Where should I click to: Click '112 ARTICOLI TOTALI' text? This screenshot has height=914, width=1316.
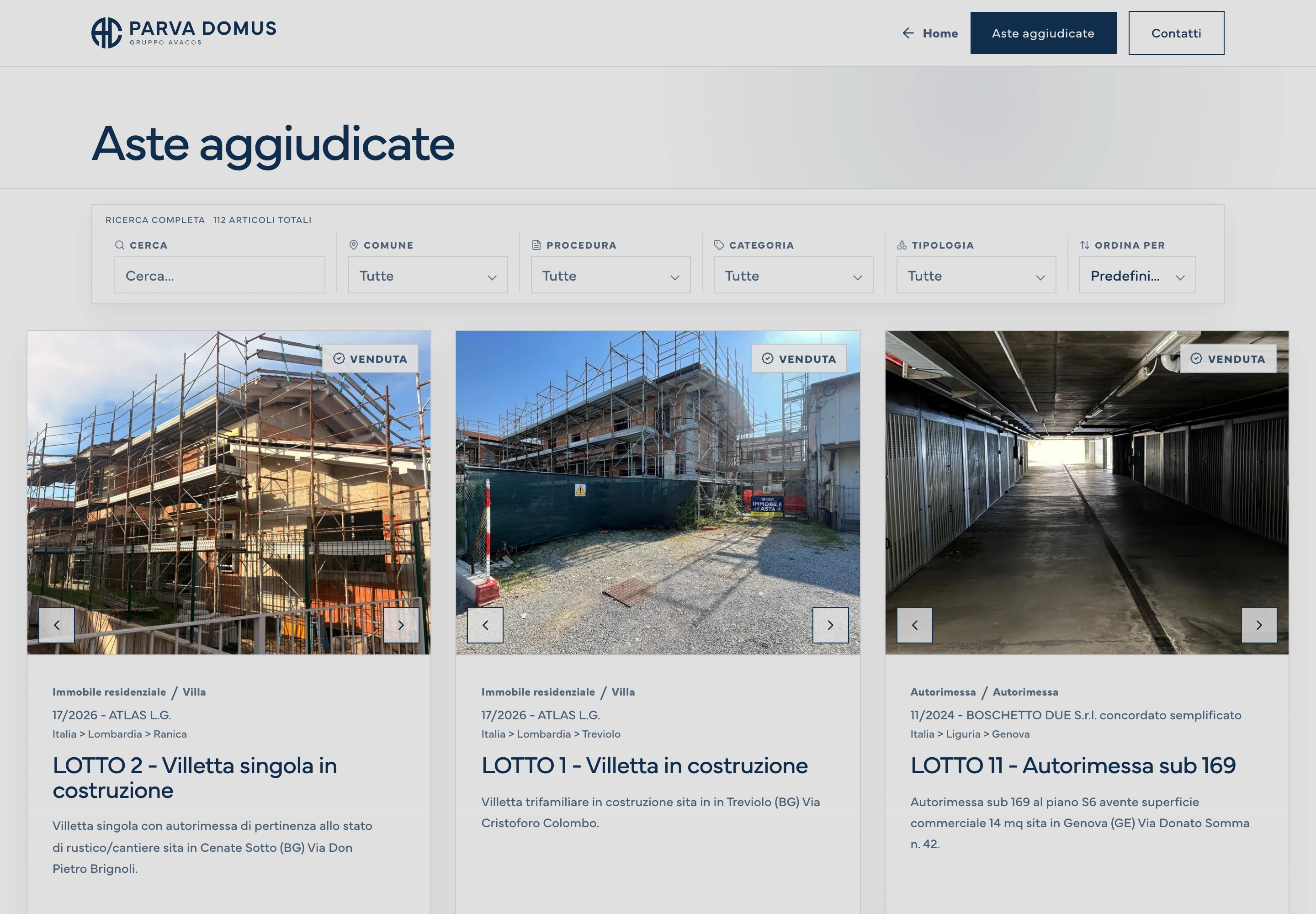[262, 220]
